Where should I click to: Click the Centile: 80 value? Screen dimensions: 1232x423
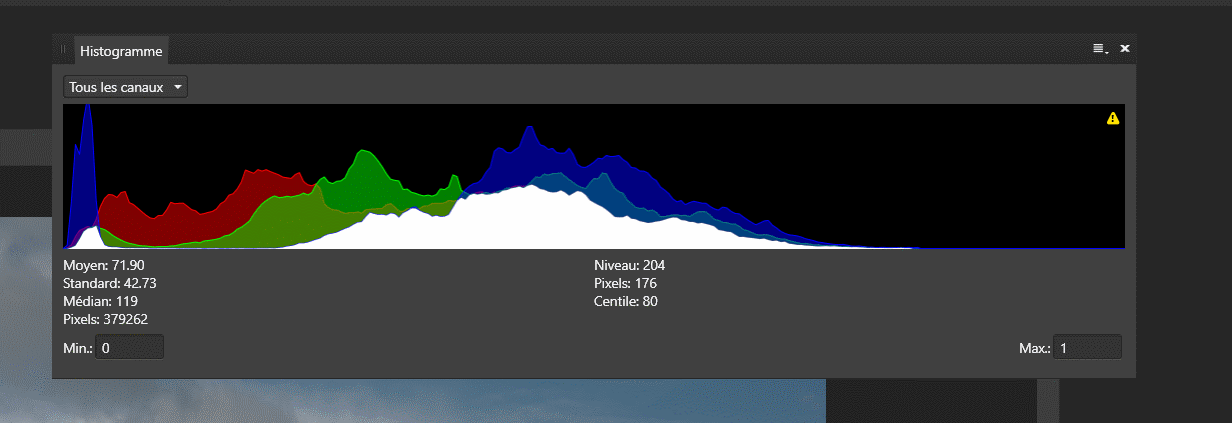point(626,301)
